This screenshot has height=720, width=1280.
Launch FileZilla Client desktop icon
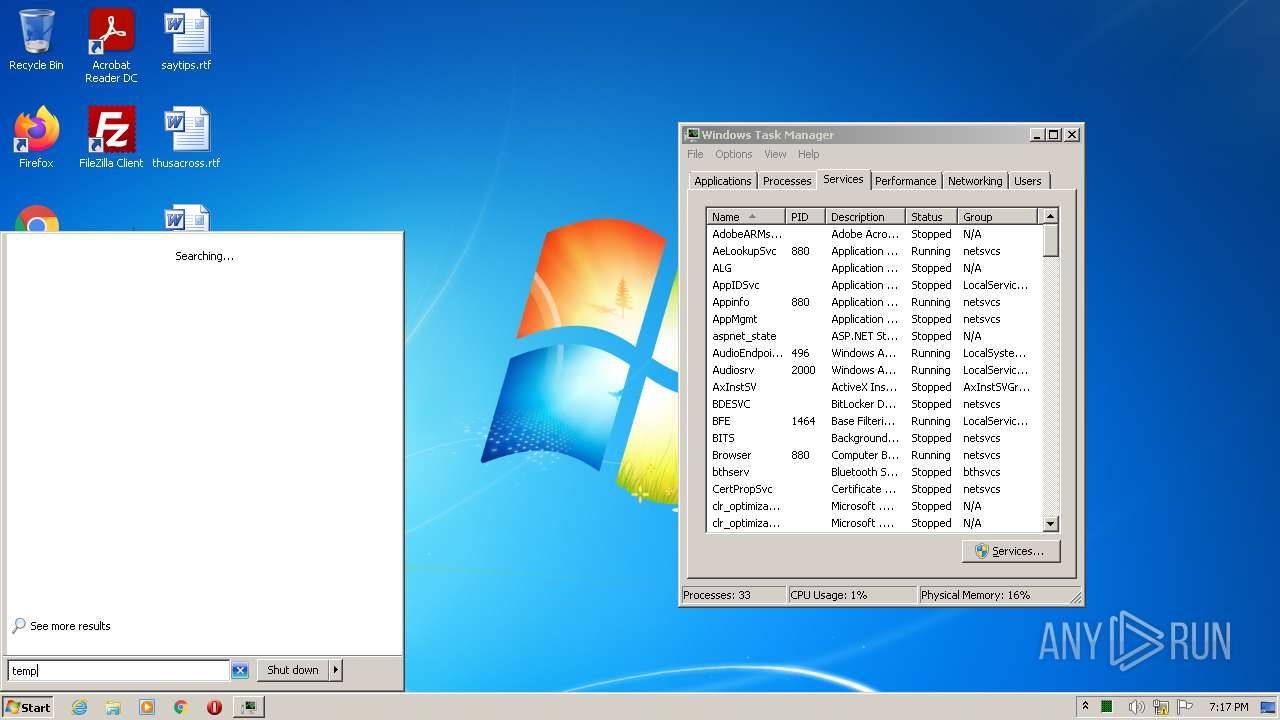(111, 137)
